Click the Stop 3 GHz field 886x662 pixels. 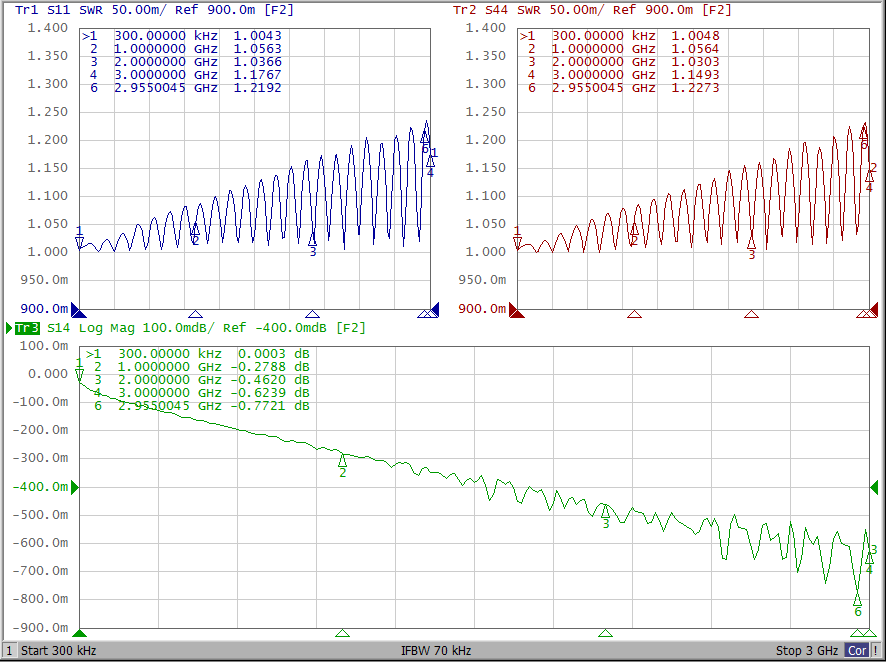807,651
